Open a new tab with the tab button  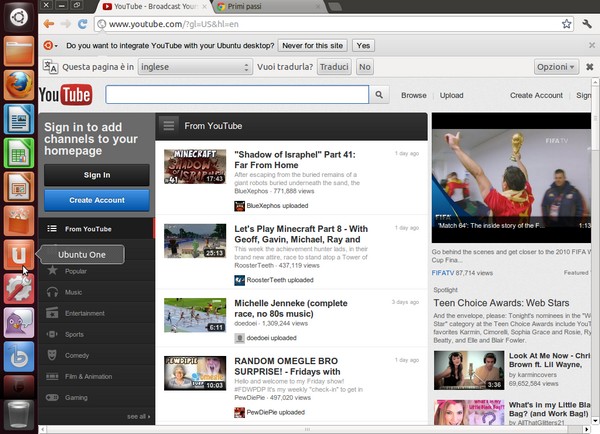(335, 7)
